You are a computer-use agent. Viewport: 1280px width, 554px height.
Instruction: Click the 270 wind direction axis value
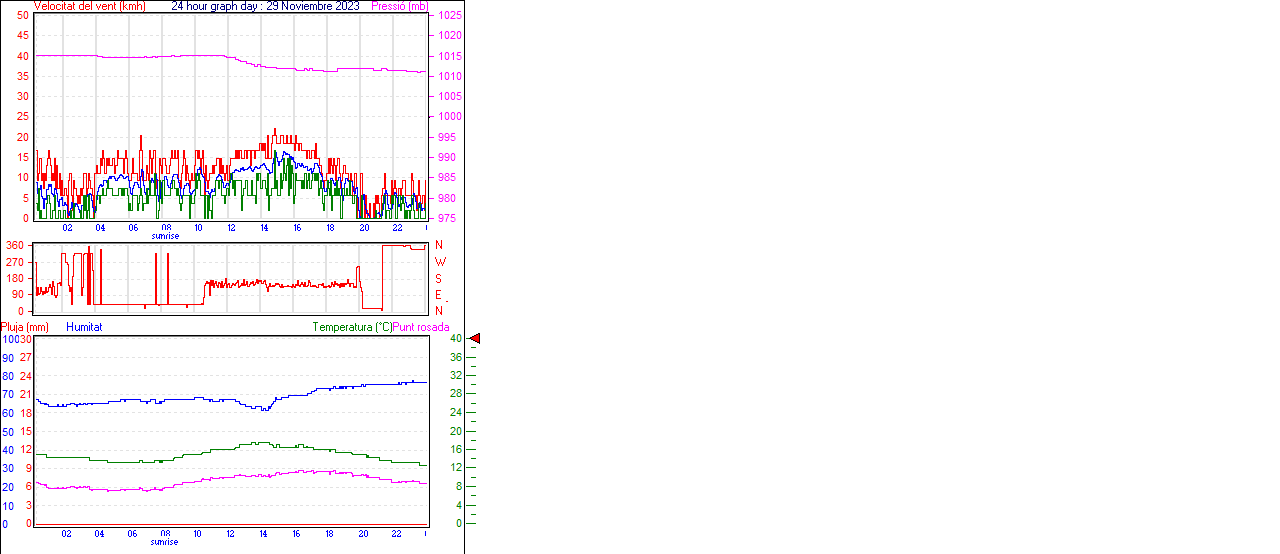click(15, 262)
